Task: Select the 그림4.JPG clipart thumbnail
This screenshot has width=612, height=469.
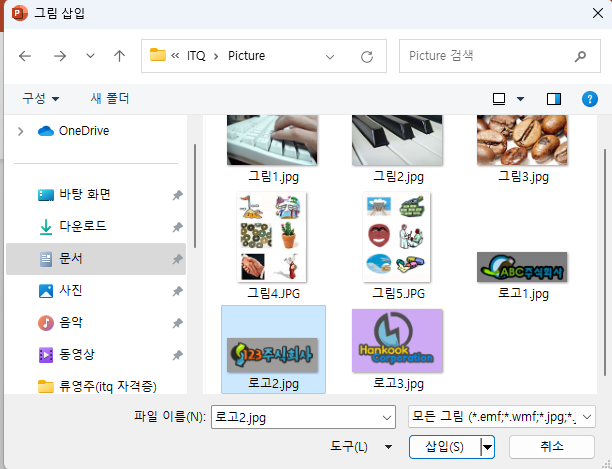Action: click(x=272, y=237)
